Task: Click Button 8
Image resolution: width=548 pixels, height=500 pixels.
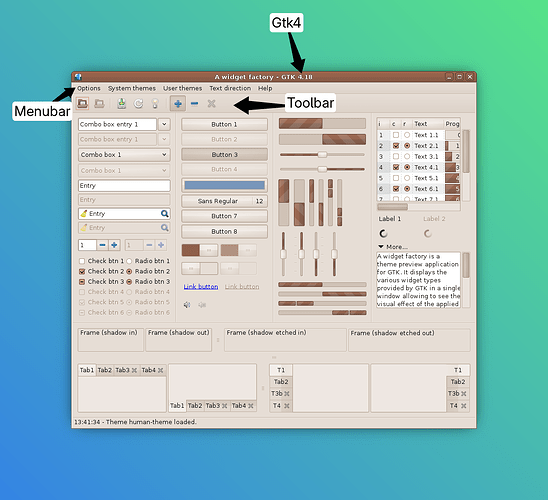Action: (x=224, y=231)
